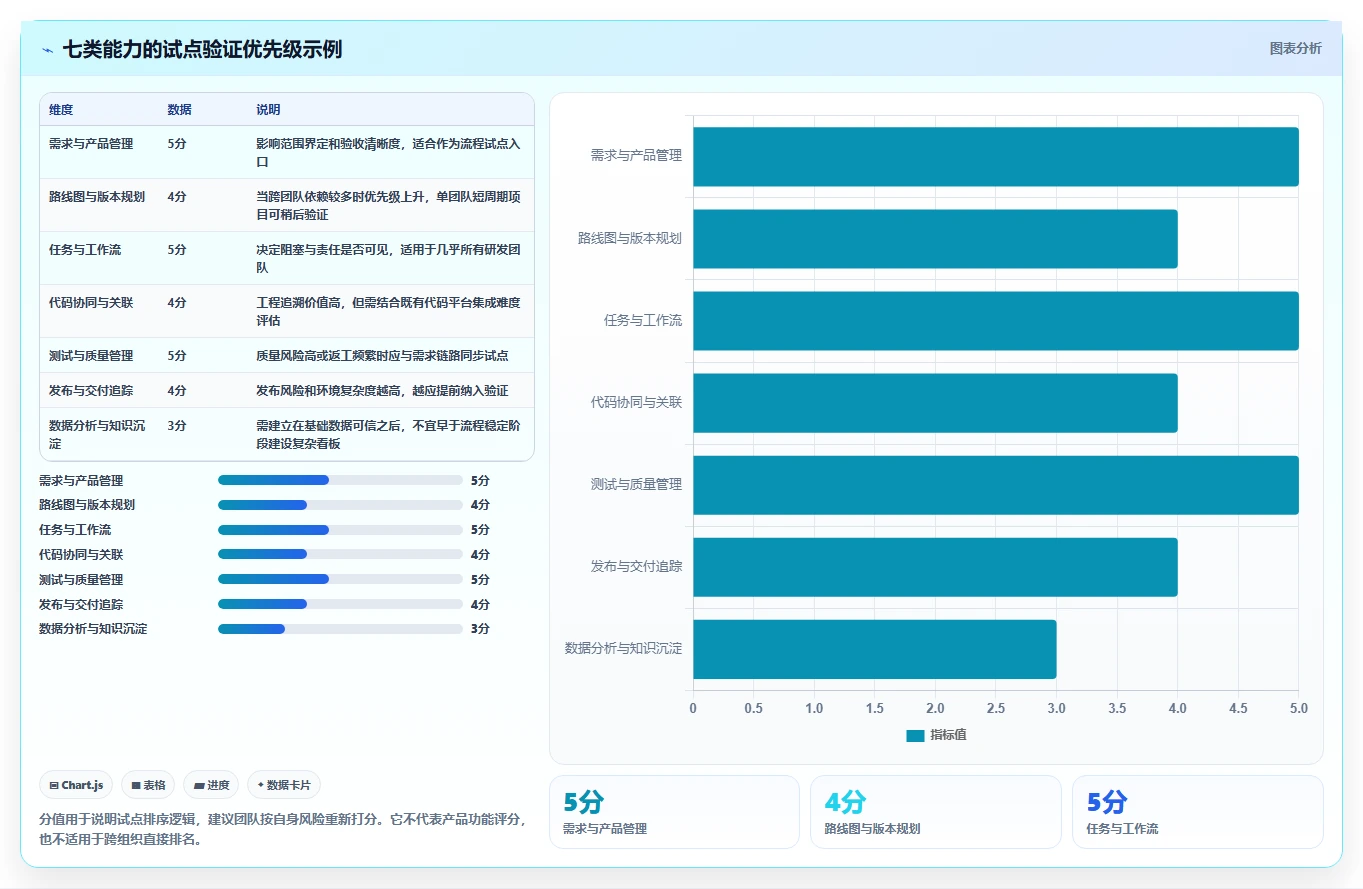Click the 路线图与版本规划 cell in the table
This screenshot has height=889, width=1363.
(97, 197)
